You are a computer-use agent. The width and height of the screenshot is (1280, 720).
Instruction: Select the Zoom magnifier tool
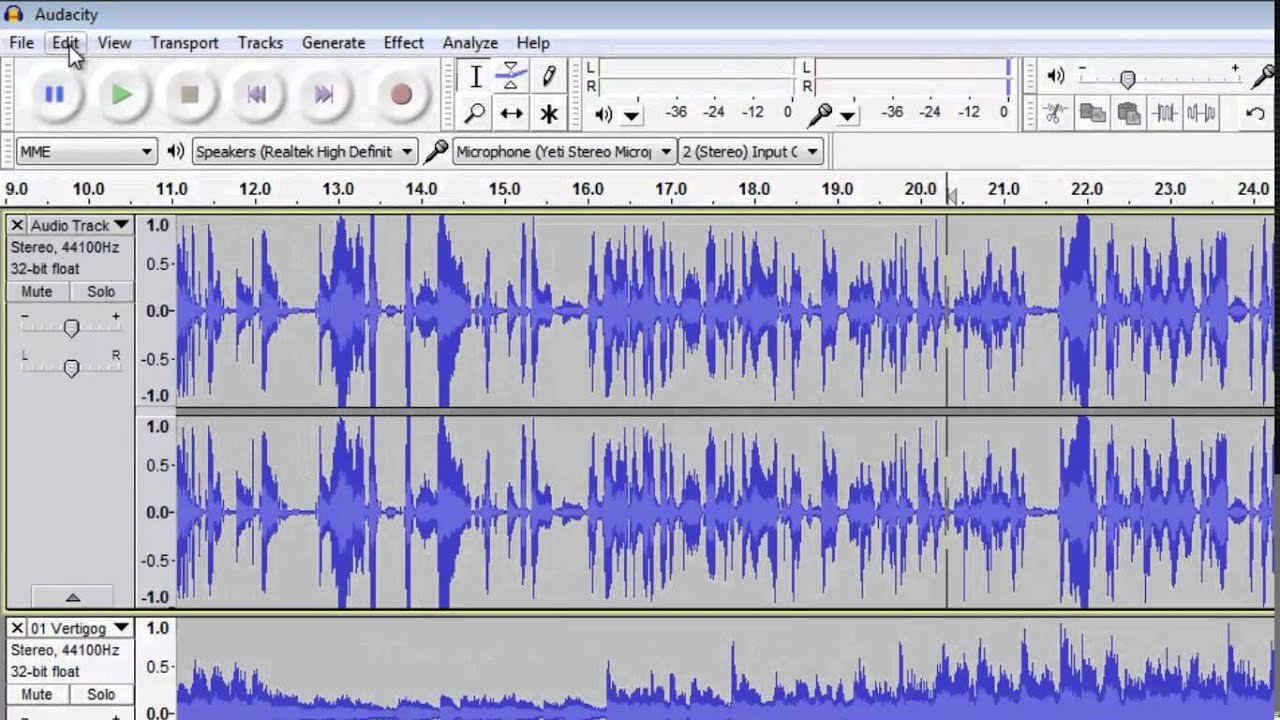(x=475, y=113)
